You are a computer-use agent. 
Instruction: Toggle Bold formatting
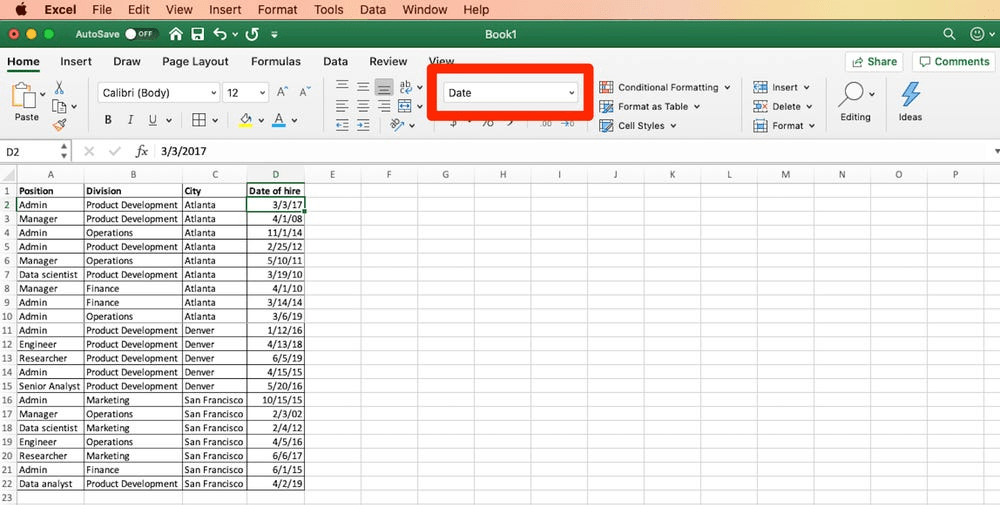click(x=108, y=120)
